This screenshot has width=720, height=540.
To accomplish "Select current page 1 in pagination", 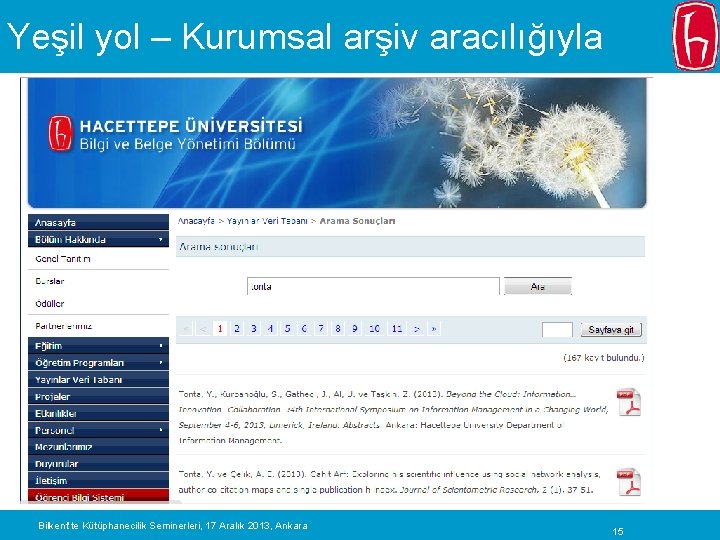I will coord(220,329).
